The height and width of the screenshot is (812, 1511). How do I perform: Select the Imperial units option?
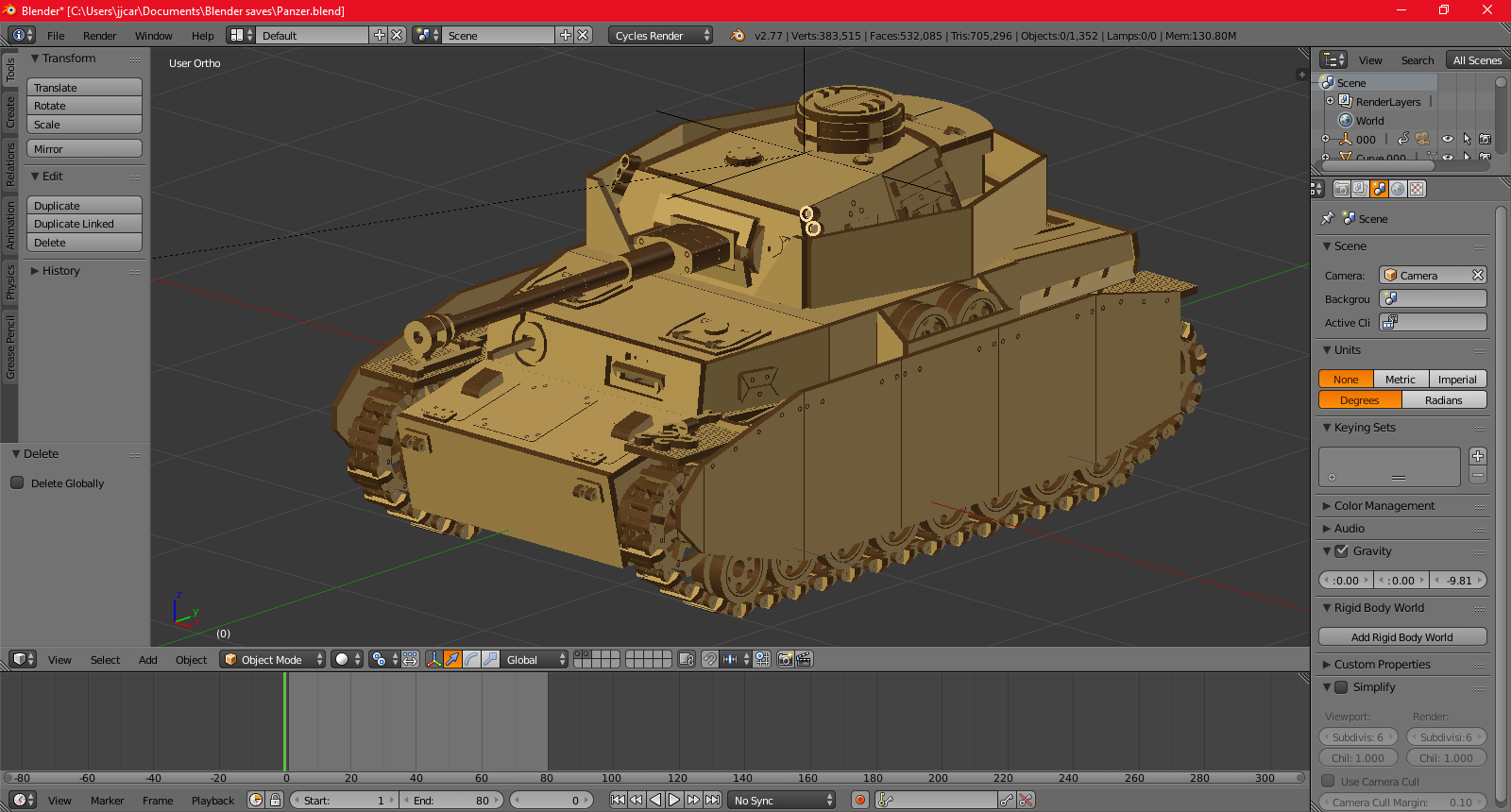pos(1457,379)
